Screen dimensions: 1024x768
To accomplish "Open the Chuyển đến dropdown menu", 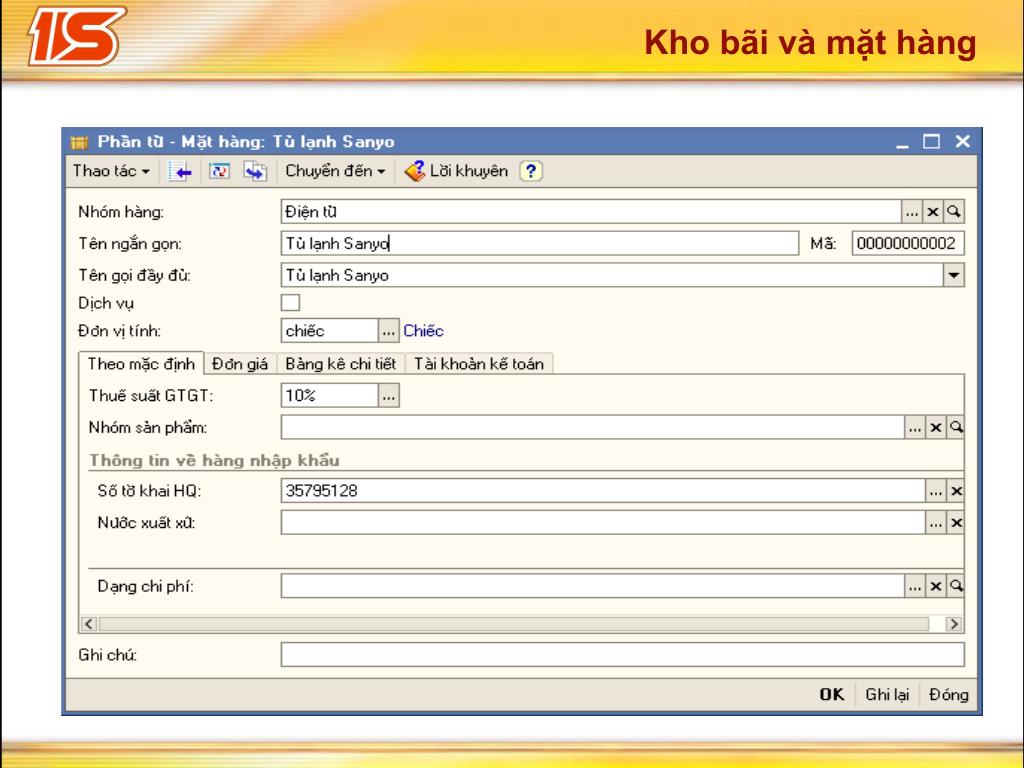I will tap(335, 171).
